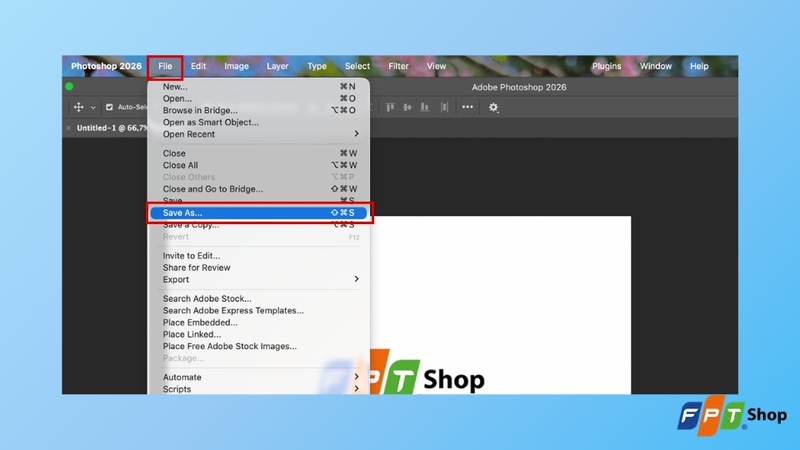Open the gear settings icon in options bar
Image resolution: width=800 pixels, height=450 pixels.
coord(493,107)
